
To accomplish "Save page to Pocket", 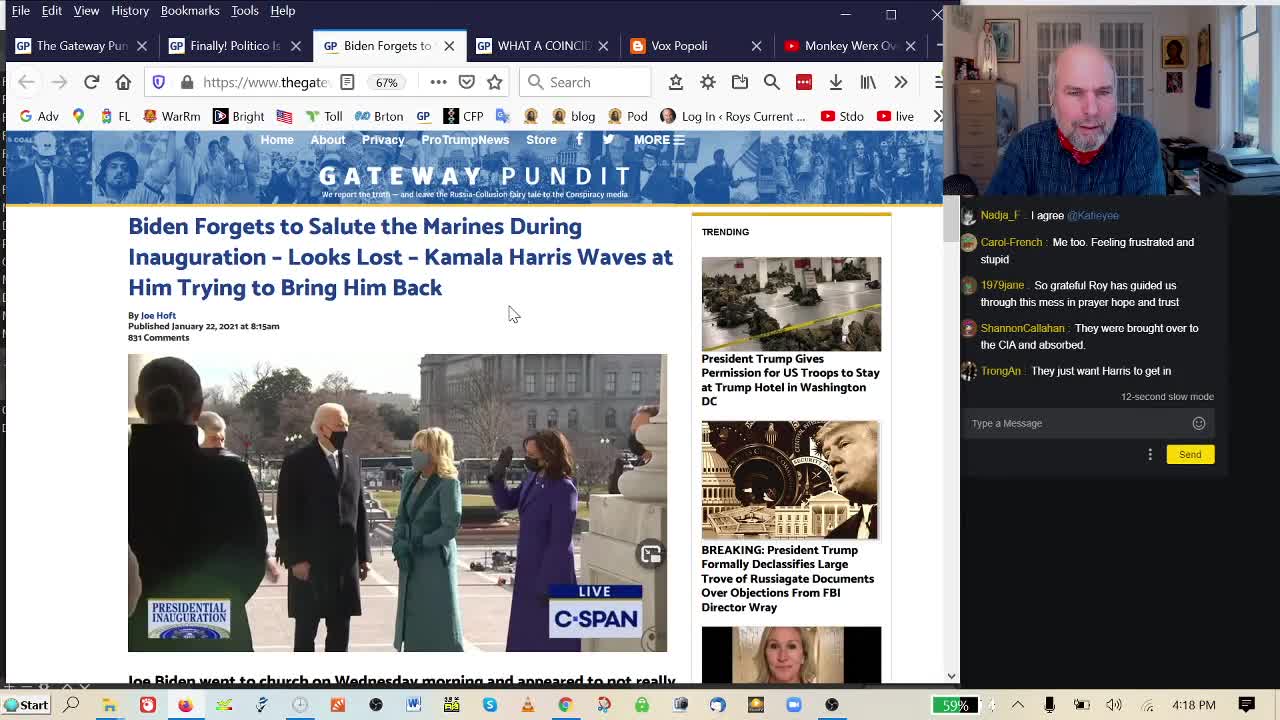I will 466,82.
